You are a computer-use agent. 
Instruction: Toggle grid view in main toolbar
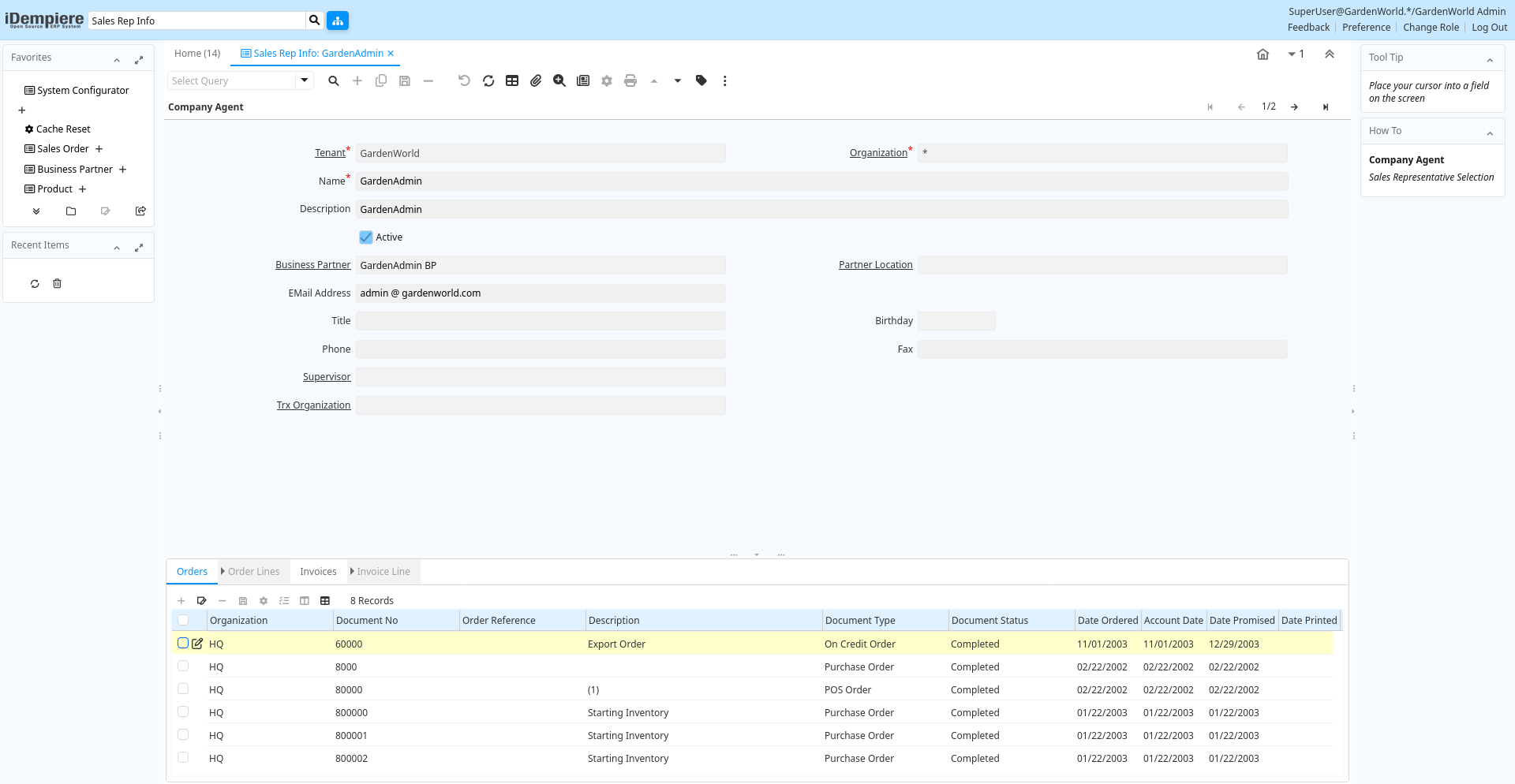point(512,80)
